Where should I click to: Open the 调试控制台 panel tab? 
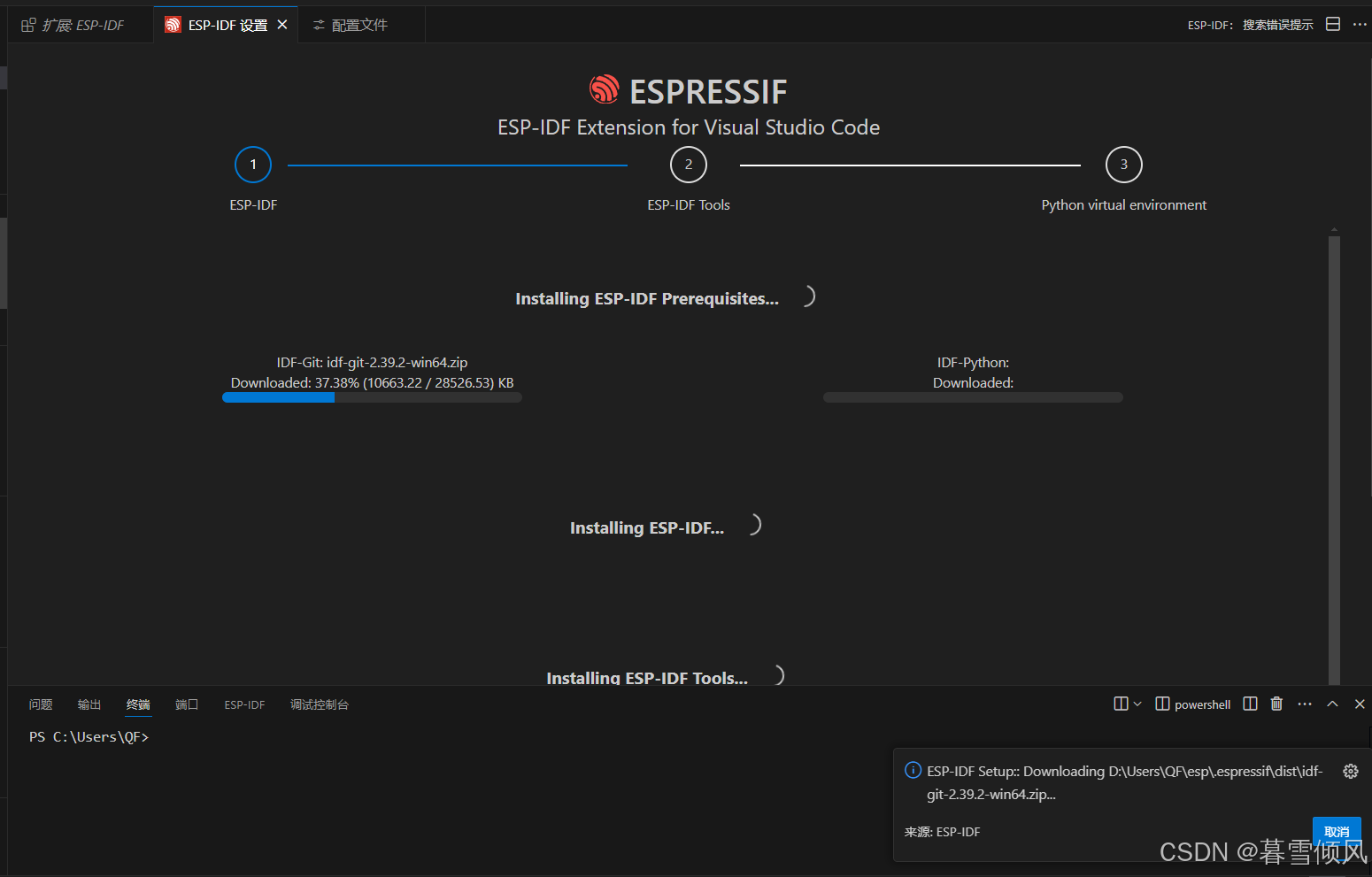pyautogui.click(x=320, y=704)
